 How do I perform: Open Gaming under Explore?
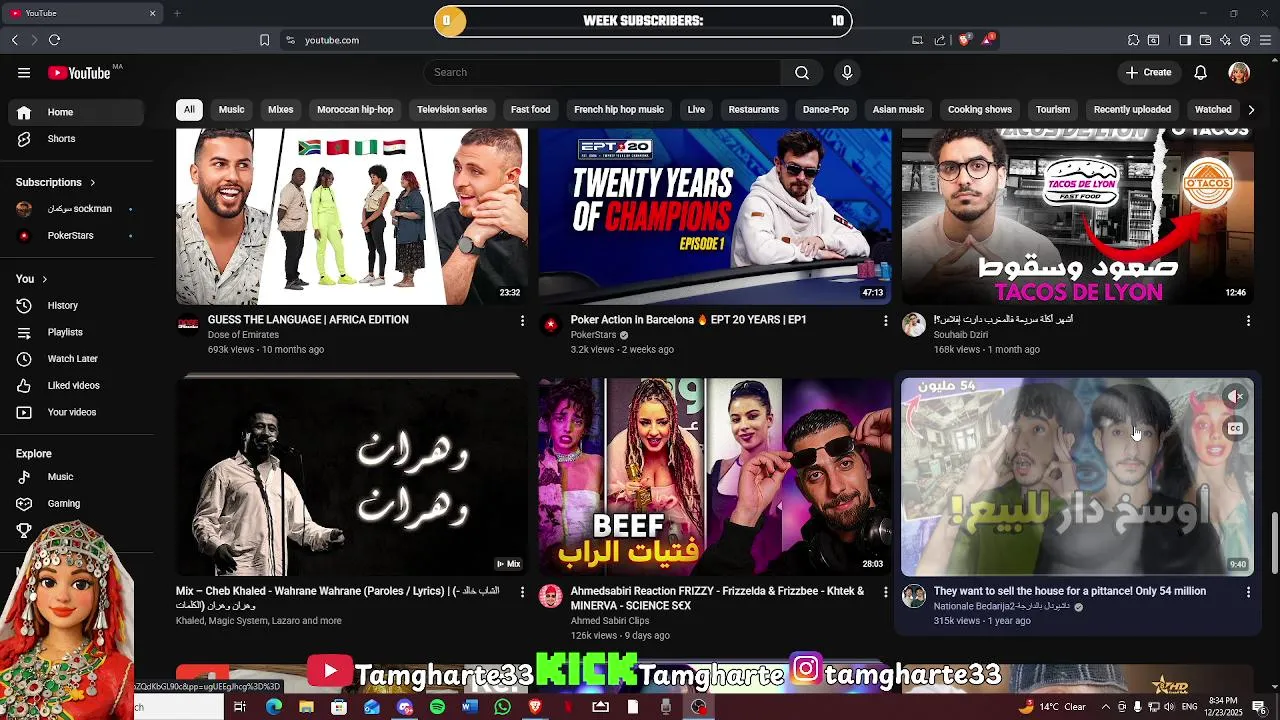77,503
